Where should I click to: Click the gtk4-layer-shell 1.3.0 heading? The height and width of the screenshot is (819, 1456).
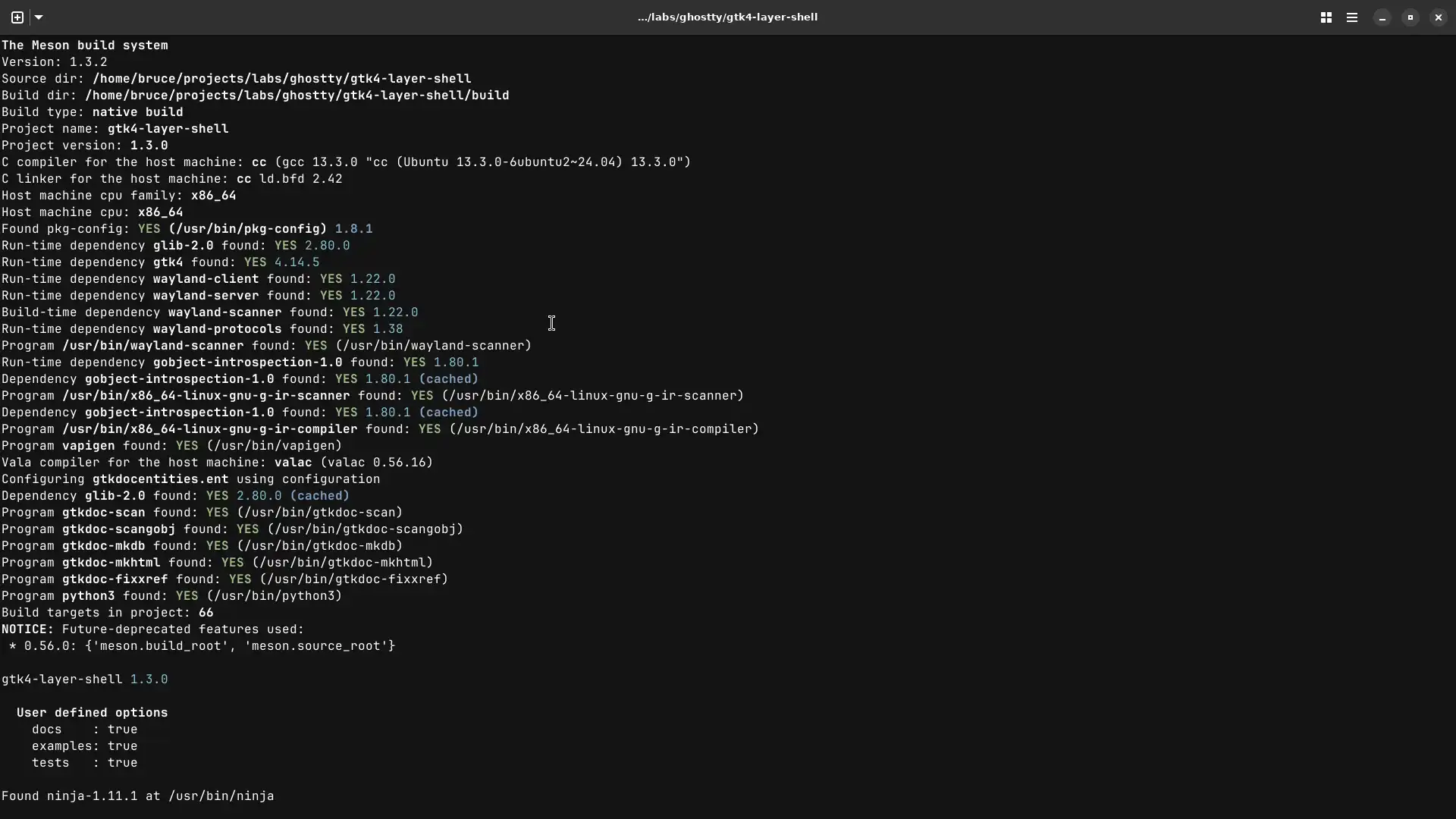coord(83,679)
